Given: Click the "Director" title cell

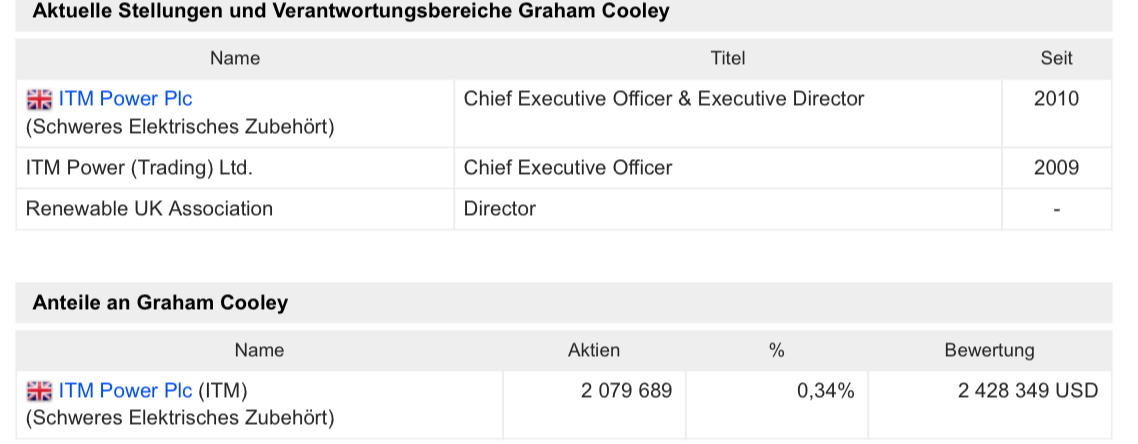Looking at the screenshot, I should tap(500, 209).
